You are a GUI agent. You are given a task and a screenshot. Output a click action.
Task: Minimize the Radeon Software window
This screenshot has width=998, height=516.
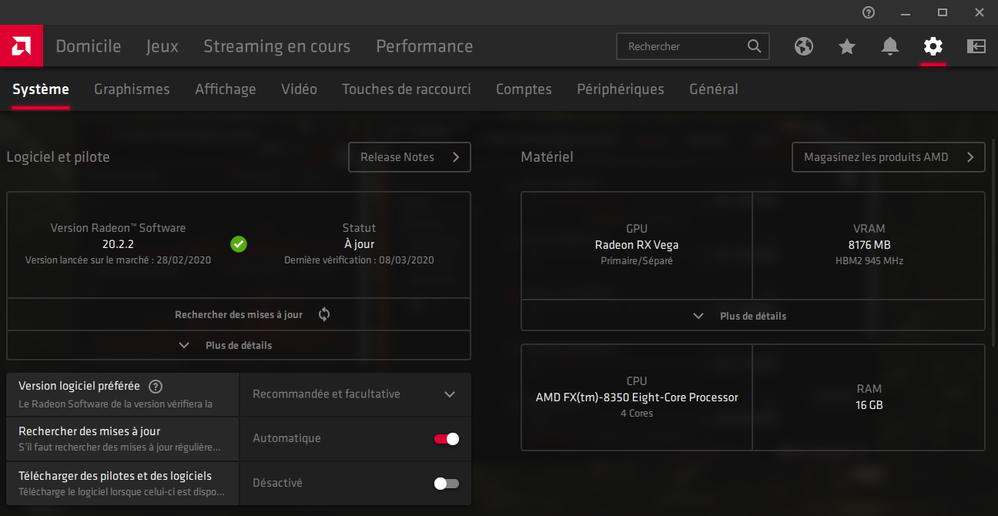click(x=906, y=12)
